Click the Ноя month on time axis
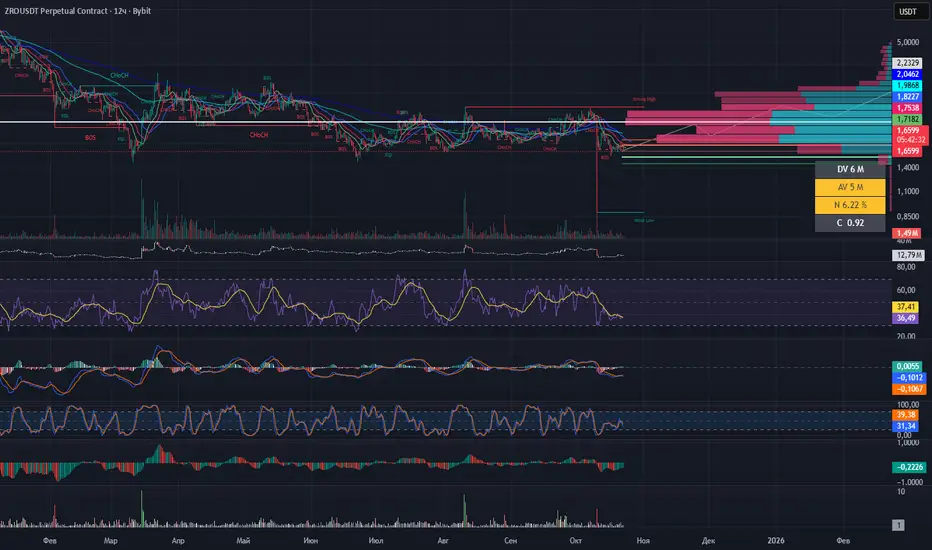The image size is (932, 550). tap(643, 540)
